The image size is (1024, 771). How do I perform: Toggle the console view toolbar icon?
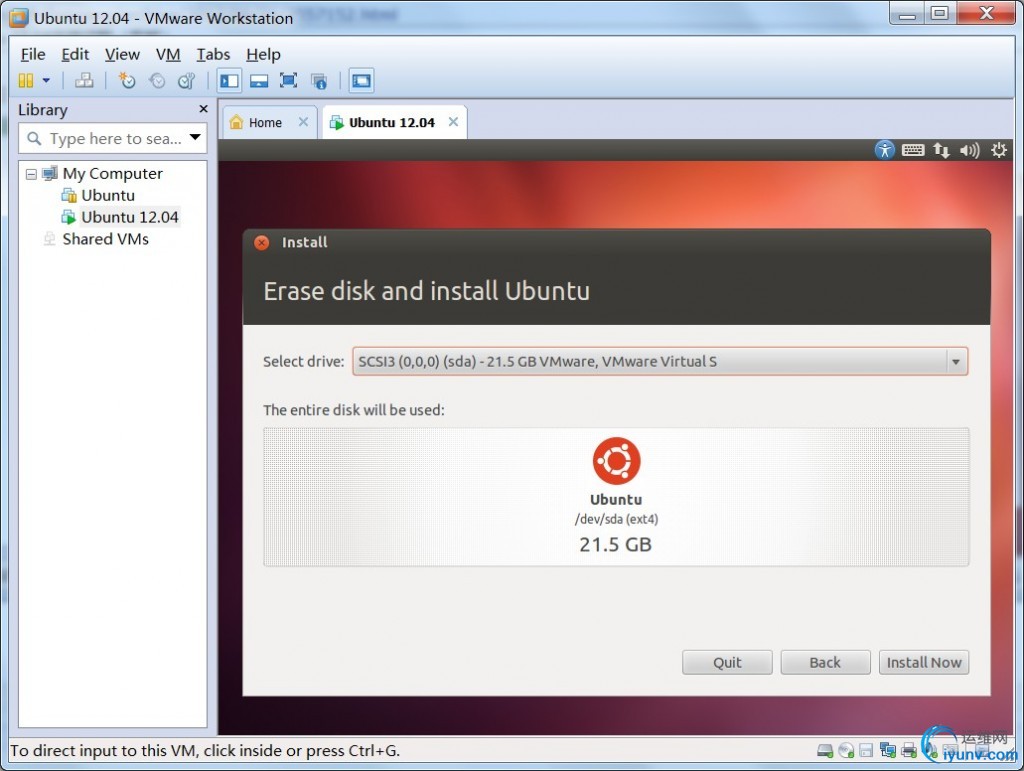361,80
